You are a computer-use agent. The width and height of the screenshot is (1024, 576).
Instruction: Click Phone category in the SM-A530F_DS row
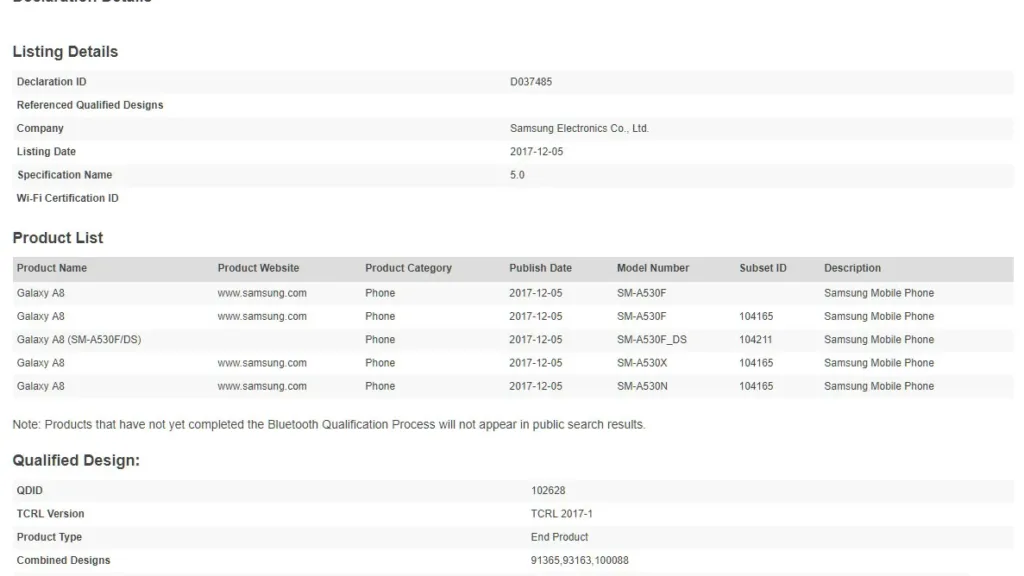380,340
